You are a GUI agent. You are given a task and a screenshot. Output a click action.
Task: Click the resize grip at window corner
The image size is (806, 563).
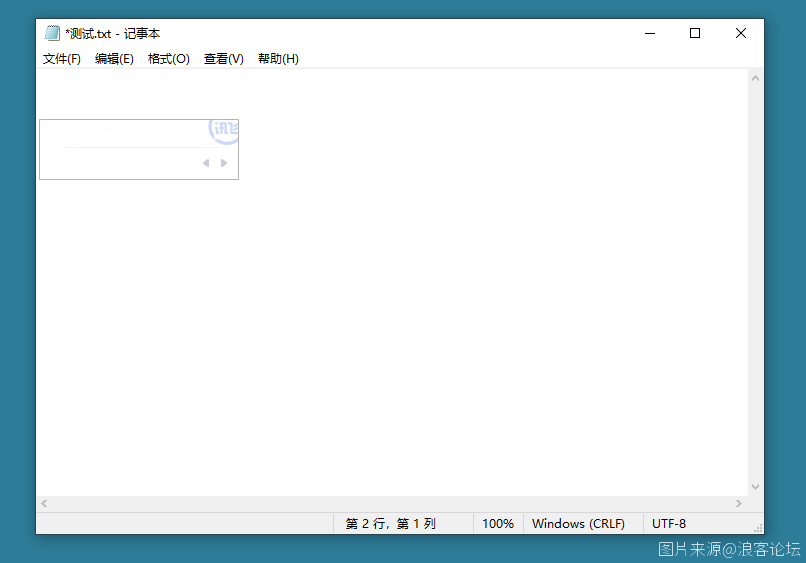pos(758,528)
